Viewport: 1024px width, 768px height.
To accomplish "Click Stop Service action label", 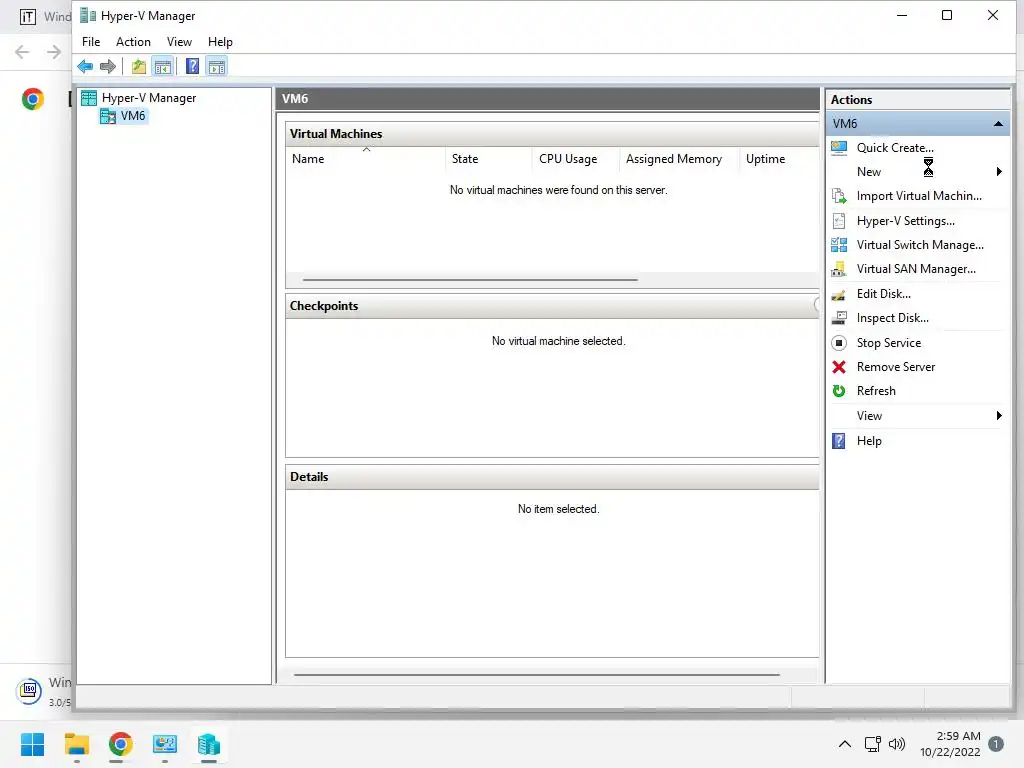I will [x=889, y=343].
